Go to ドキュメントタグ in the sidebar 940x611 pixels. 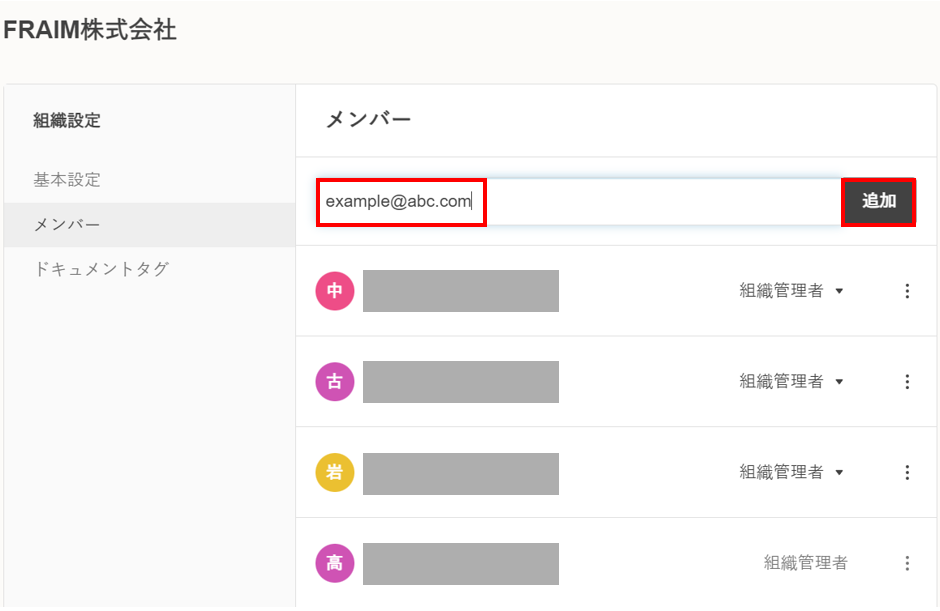pyautogui.click(x=101, y=269)
